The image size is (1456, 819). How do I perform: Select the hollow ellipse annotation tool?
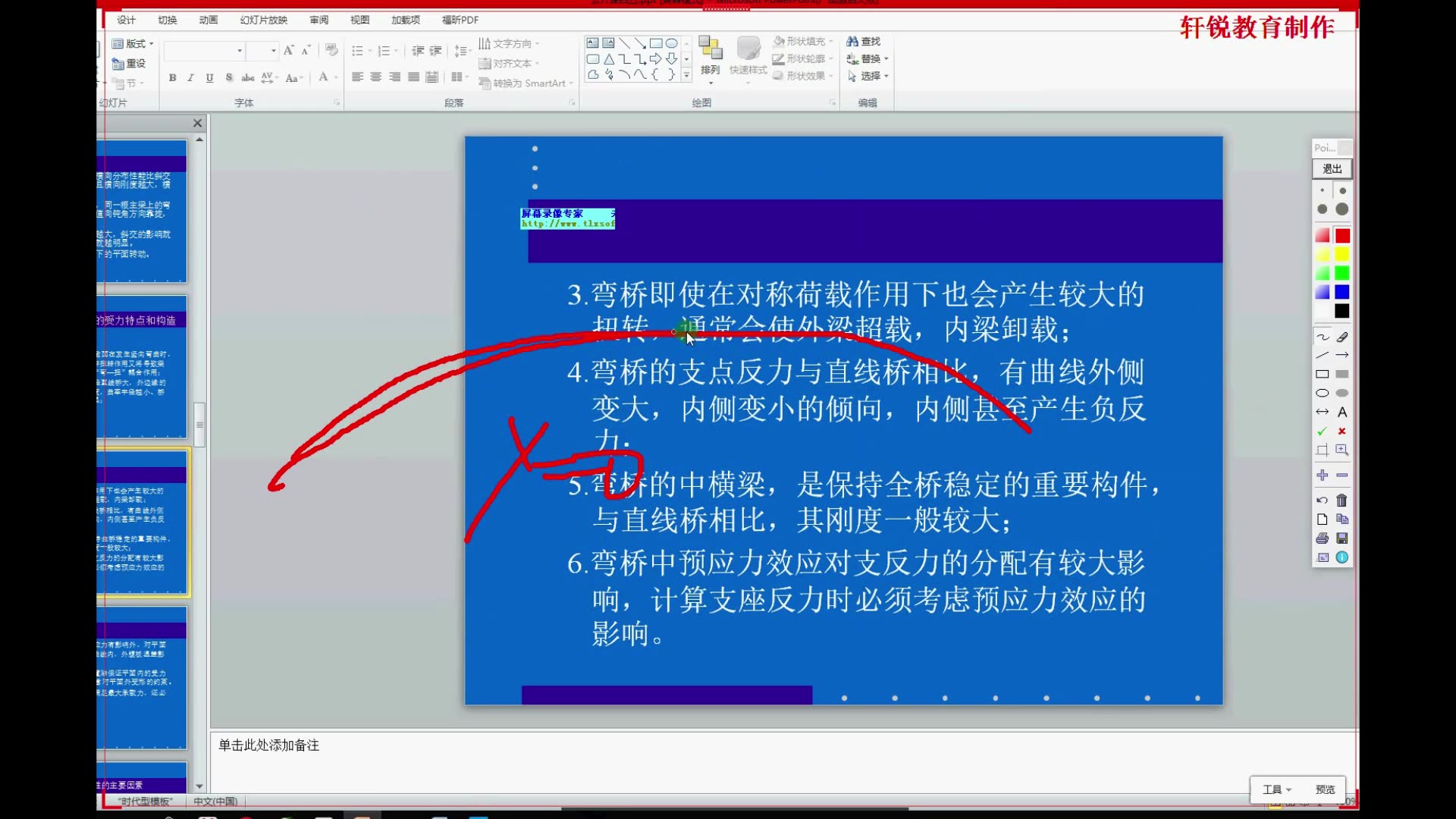coord(1323,393)
